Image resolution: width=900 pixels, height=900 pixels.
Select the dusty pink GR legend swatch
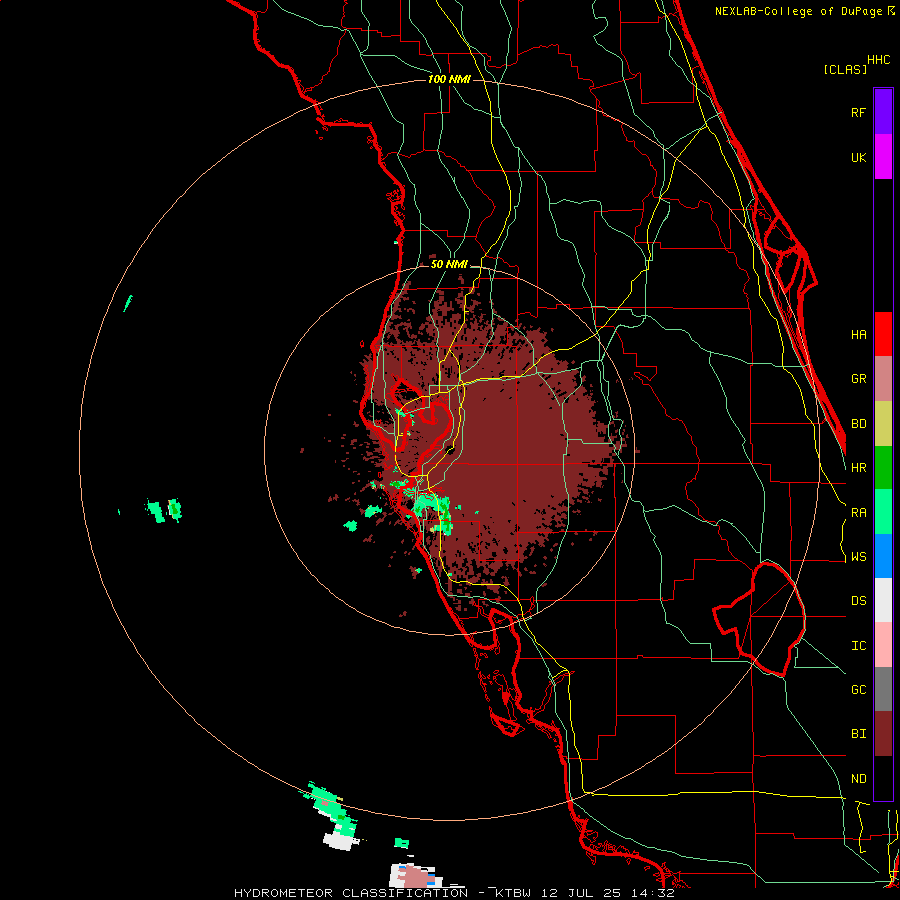pos(883,379)
